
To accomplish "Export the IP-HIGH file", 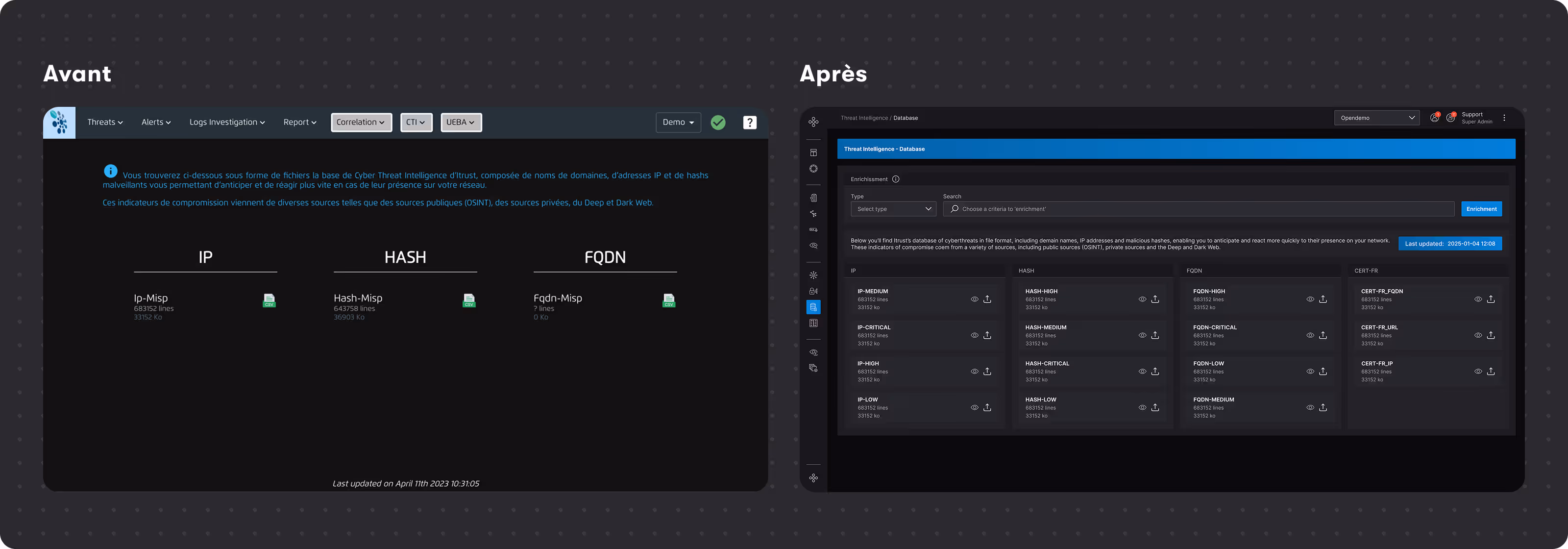I will click(987, 371).
